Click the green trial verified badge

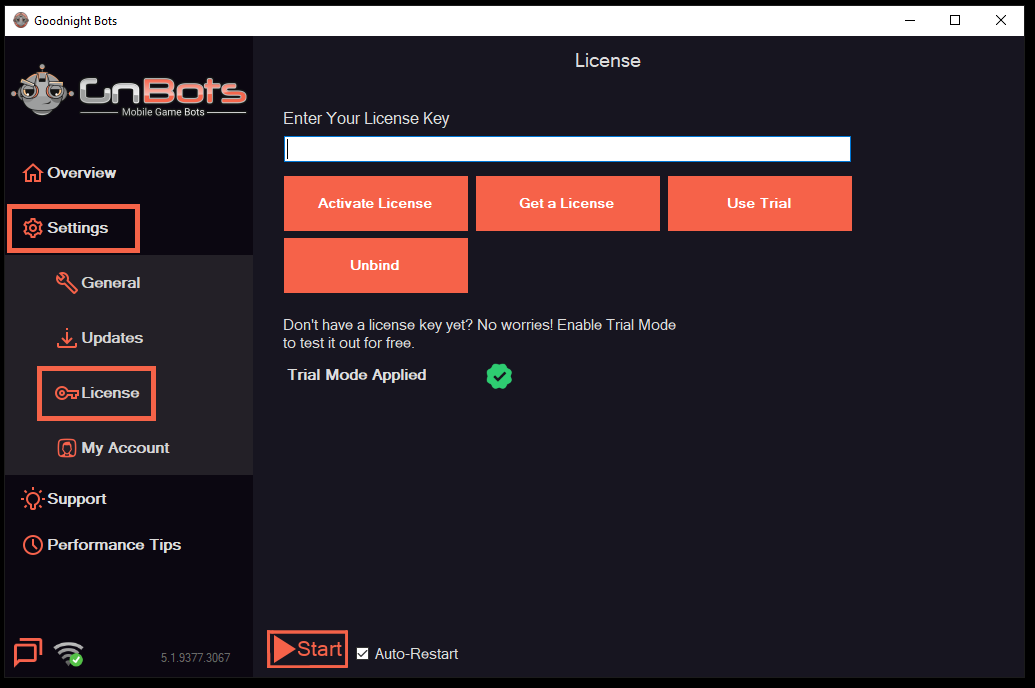coord(499,376)
